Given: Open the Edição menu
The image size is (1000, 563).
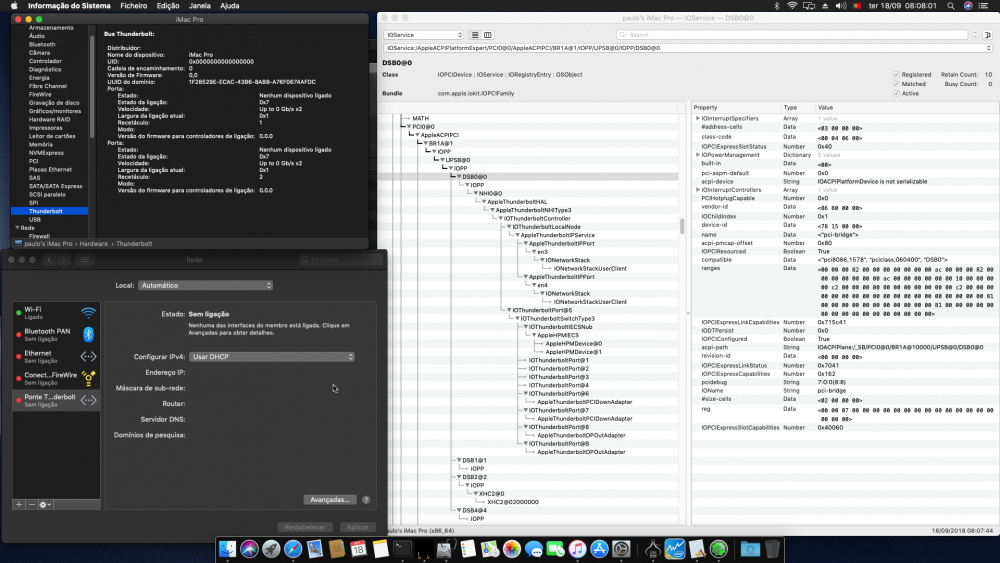Looking at the screenshot, I should tap(168, 6).
